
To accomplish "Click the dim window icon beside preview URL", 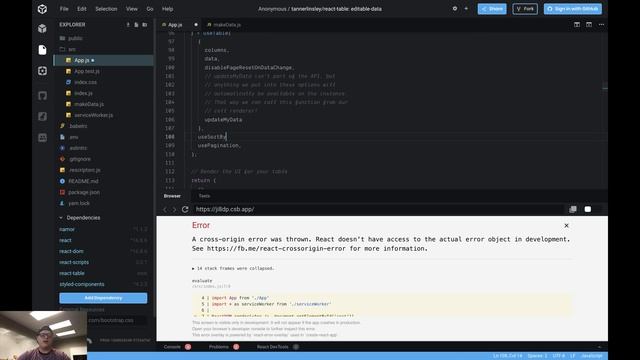I will coord(573,209).
